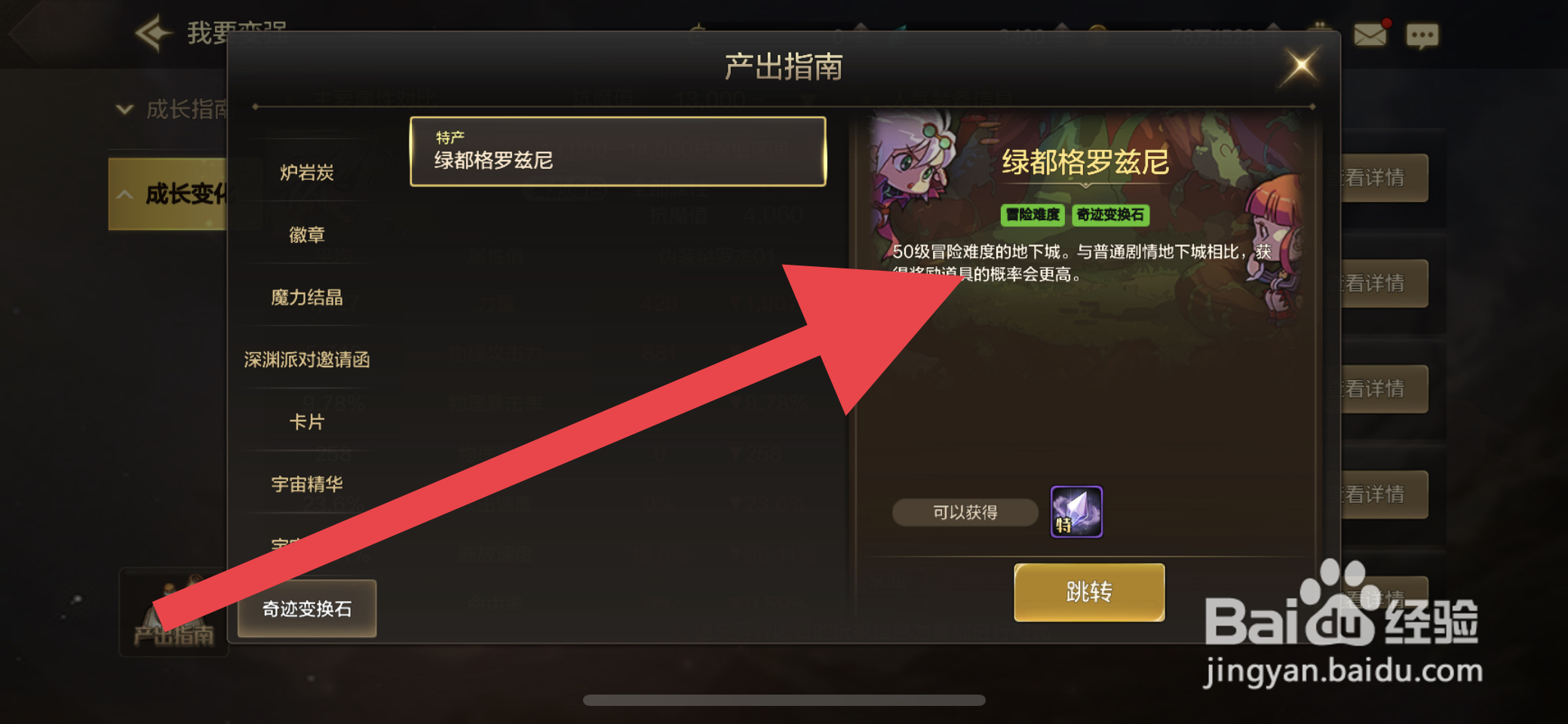The height and width of the screenshot is (724, 1568).
Task: Close the 产出指南 dialog with X
Action: click(1301, 66)
